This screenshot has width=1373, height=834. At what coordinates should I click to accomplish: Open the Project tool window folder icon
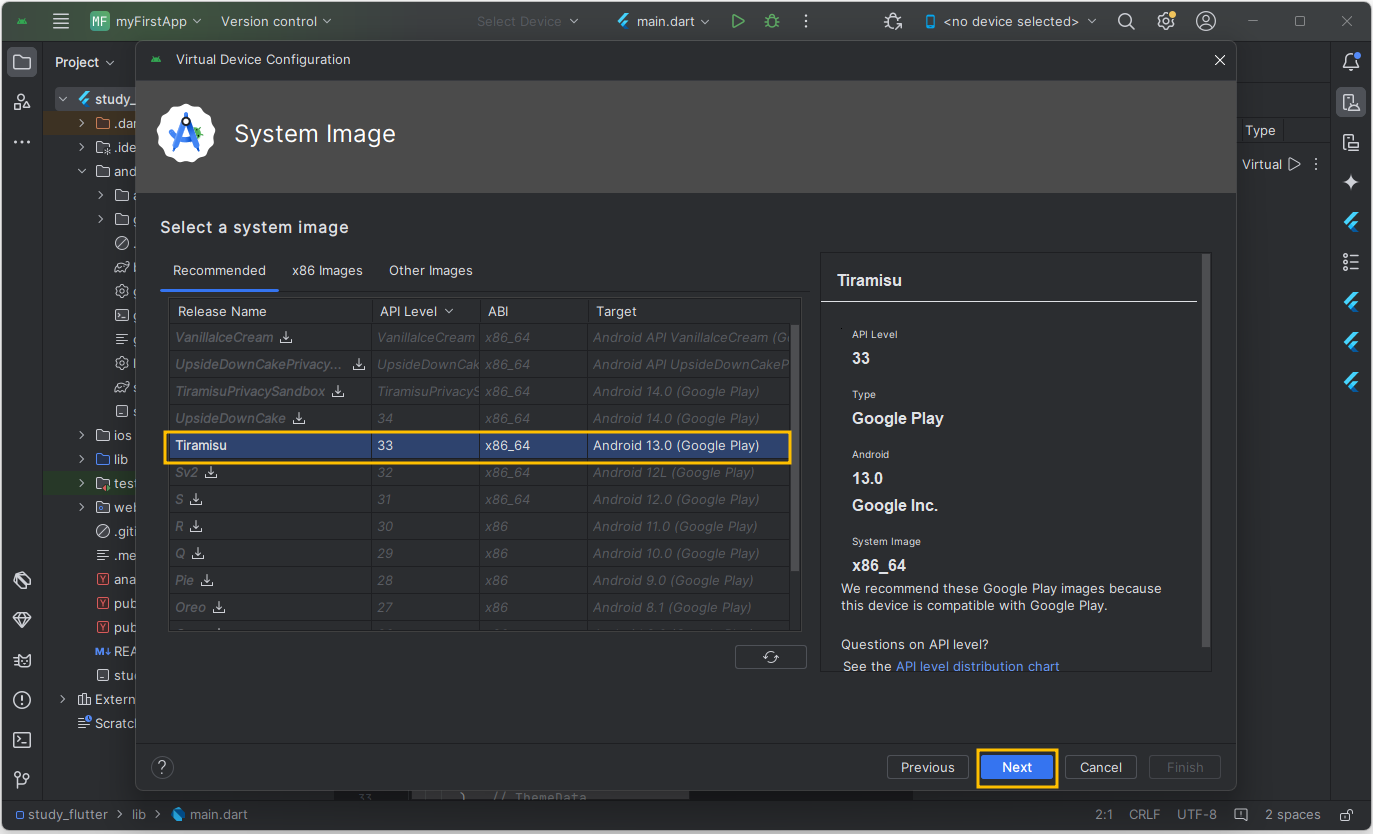21,62
